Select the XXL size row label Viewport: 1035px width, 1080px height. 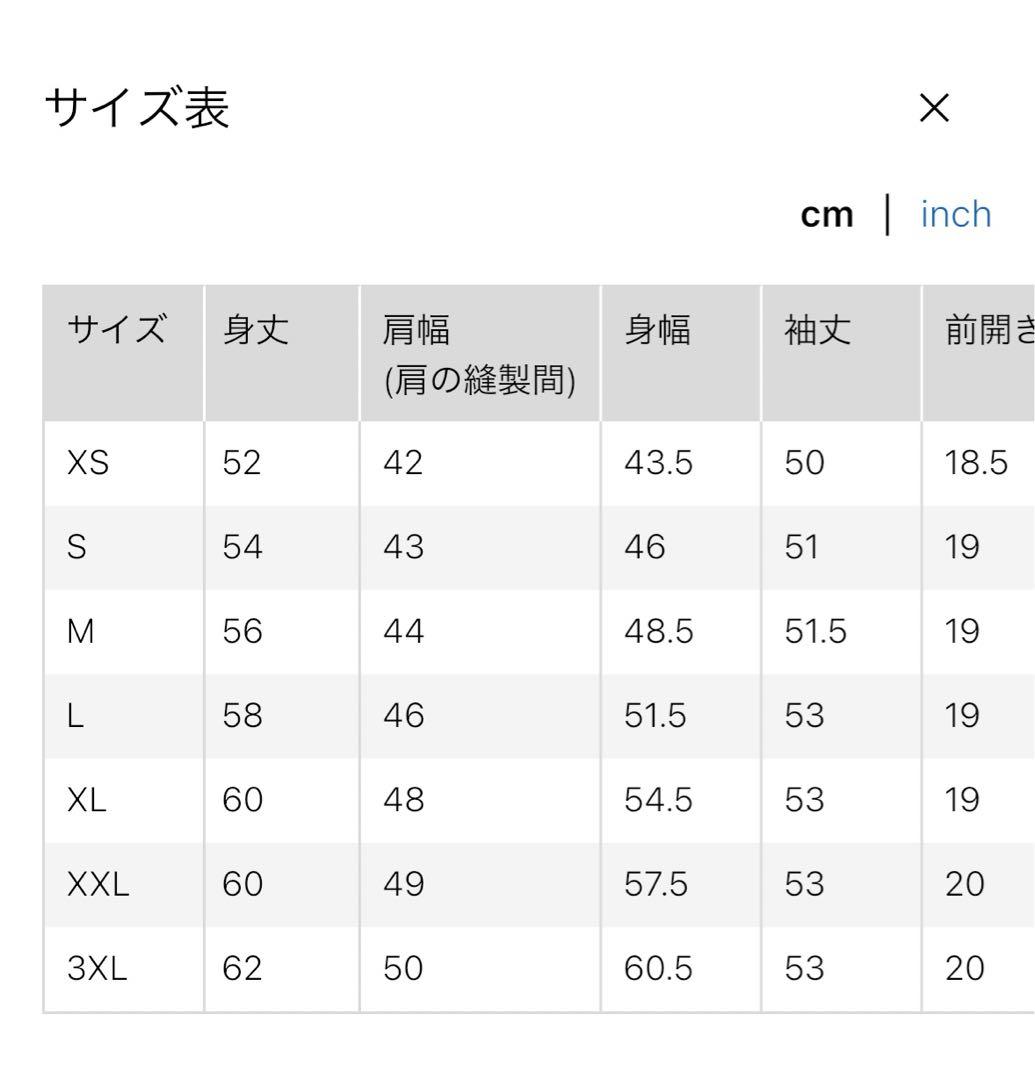[x=98, y=884]
